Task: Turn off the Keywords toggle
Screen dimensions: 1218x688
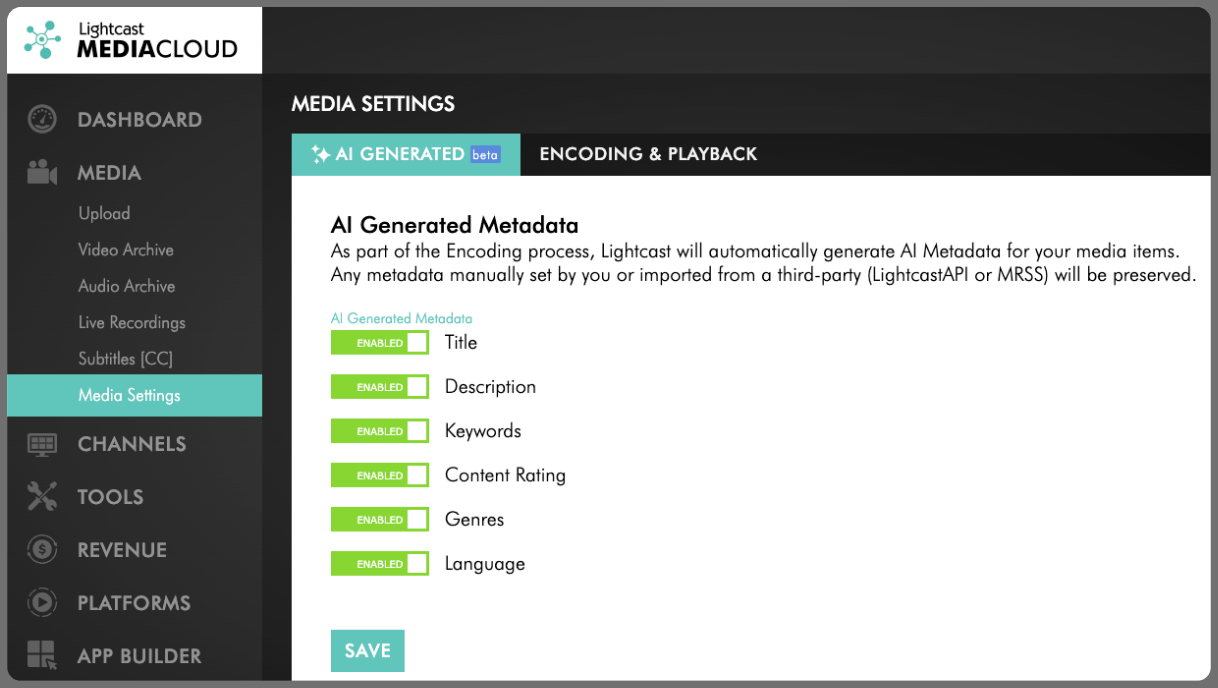Action: [x=380, y=431]
